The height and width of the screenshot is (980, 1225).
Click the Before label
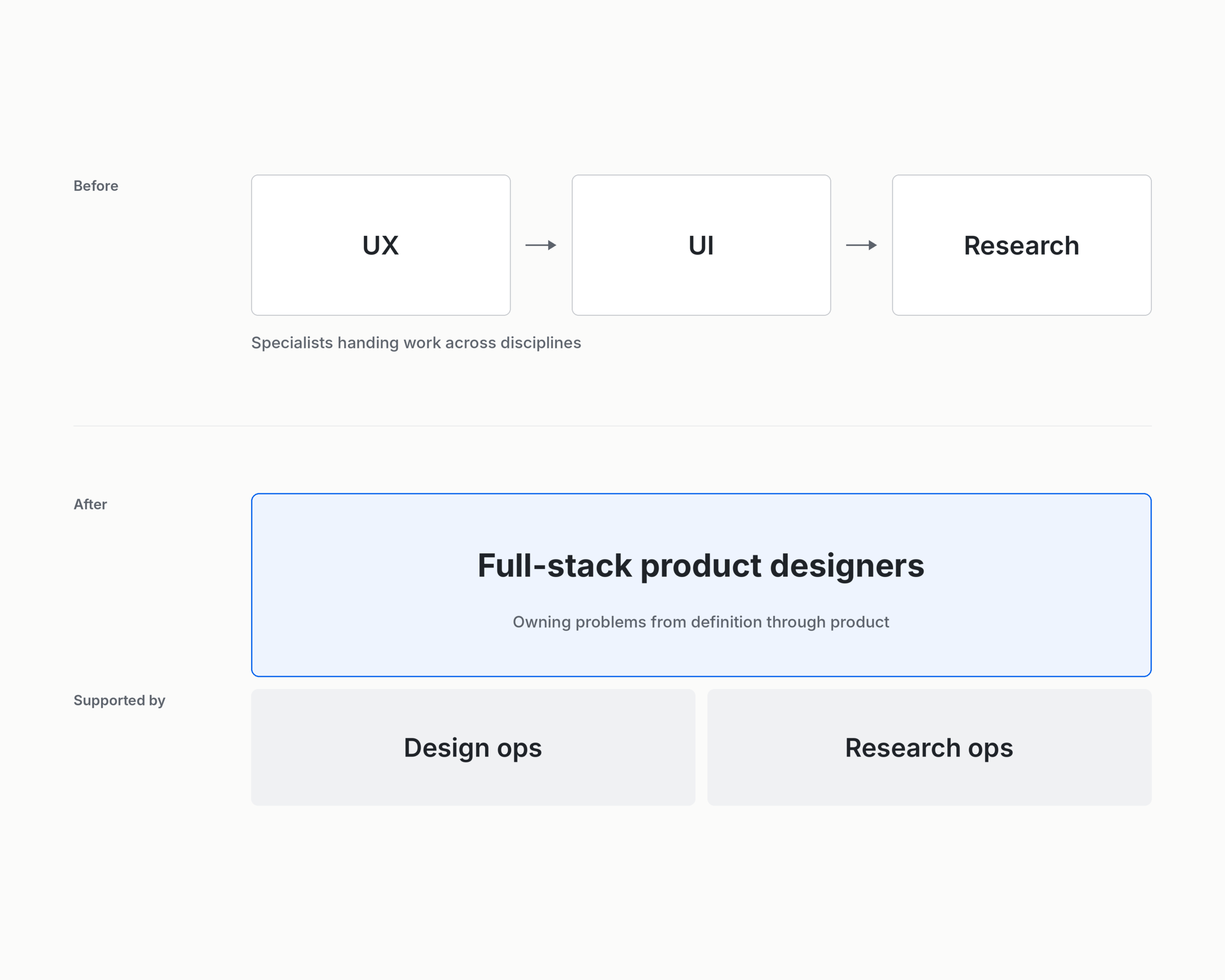[96, 186]
